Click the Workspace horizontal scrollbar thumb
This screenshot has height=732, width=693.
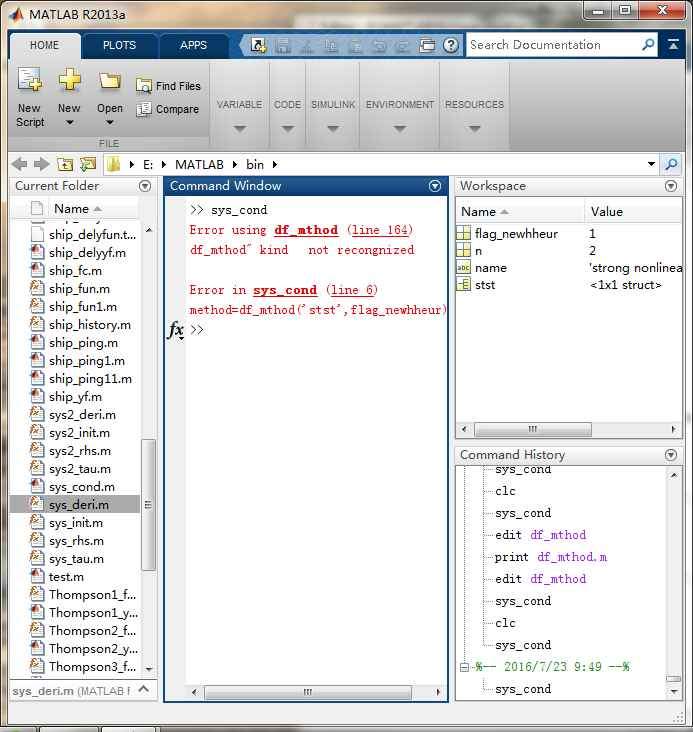pos(533,429)
